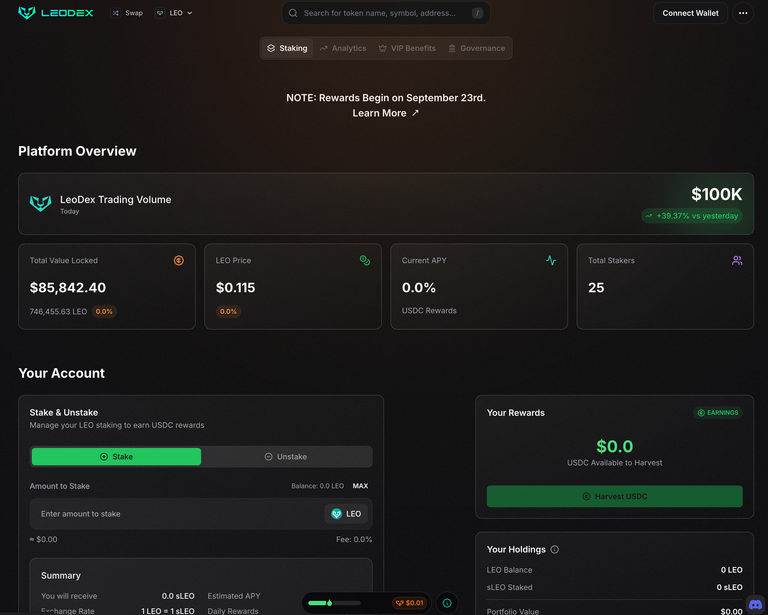This screenshot has height=615, width=768.
Task: Click the $0.01 LEO price badge
Action: click(409, 603)
